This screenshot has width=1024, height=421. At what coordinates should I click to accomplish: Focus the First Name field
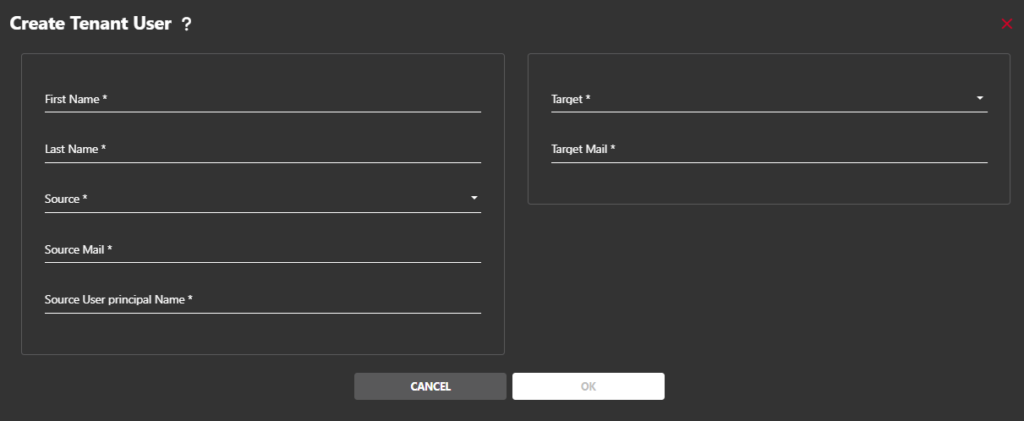[x=263, y=100]
